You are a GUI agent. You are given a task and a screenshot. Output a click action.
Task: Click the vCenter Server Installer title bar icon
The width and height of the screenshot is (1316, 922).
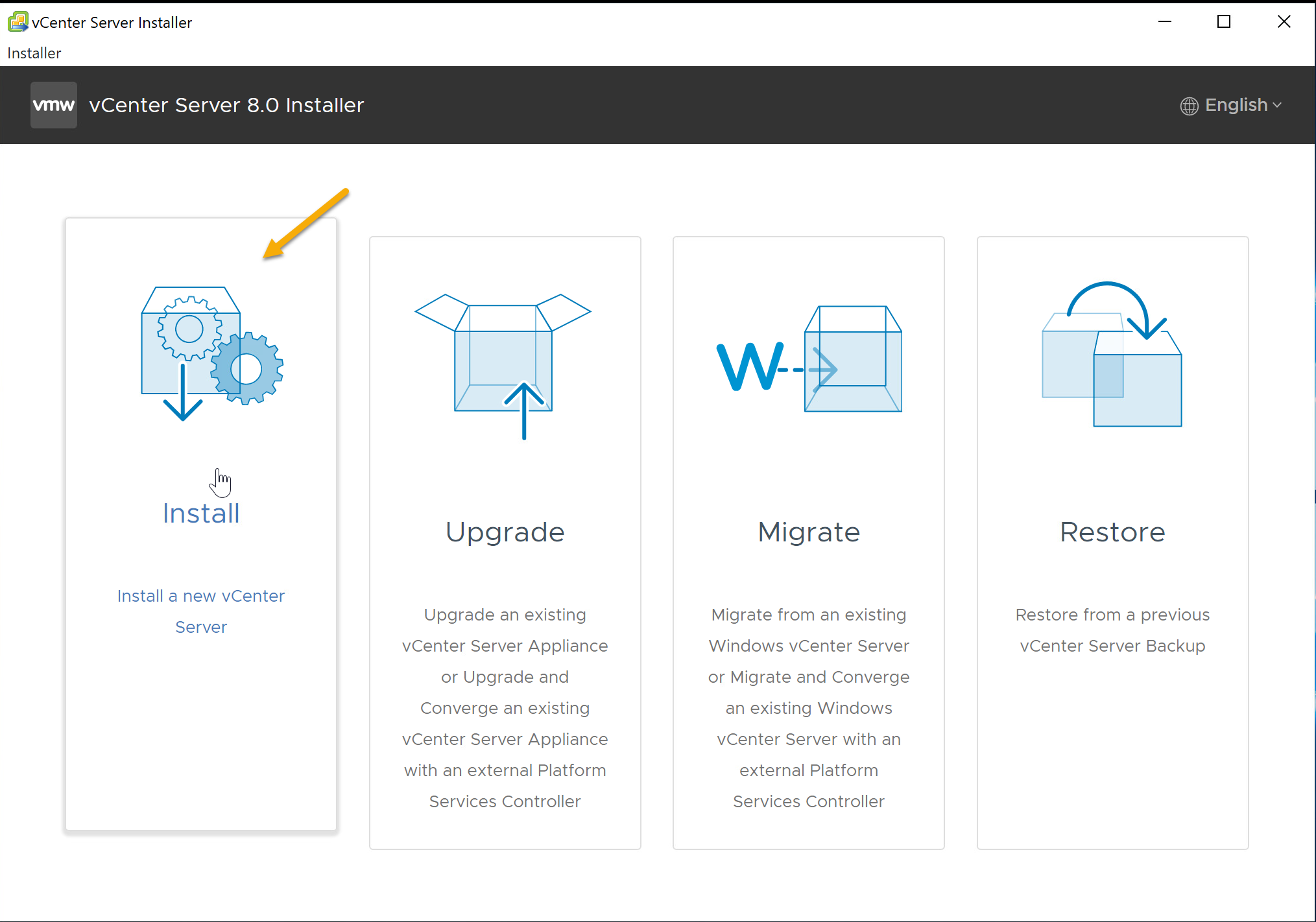coord(18,22)
